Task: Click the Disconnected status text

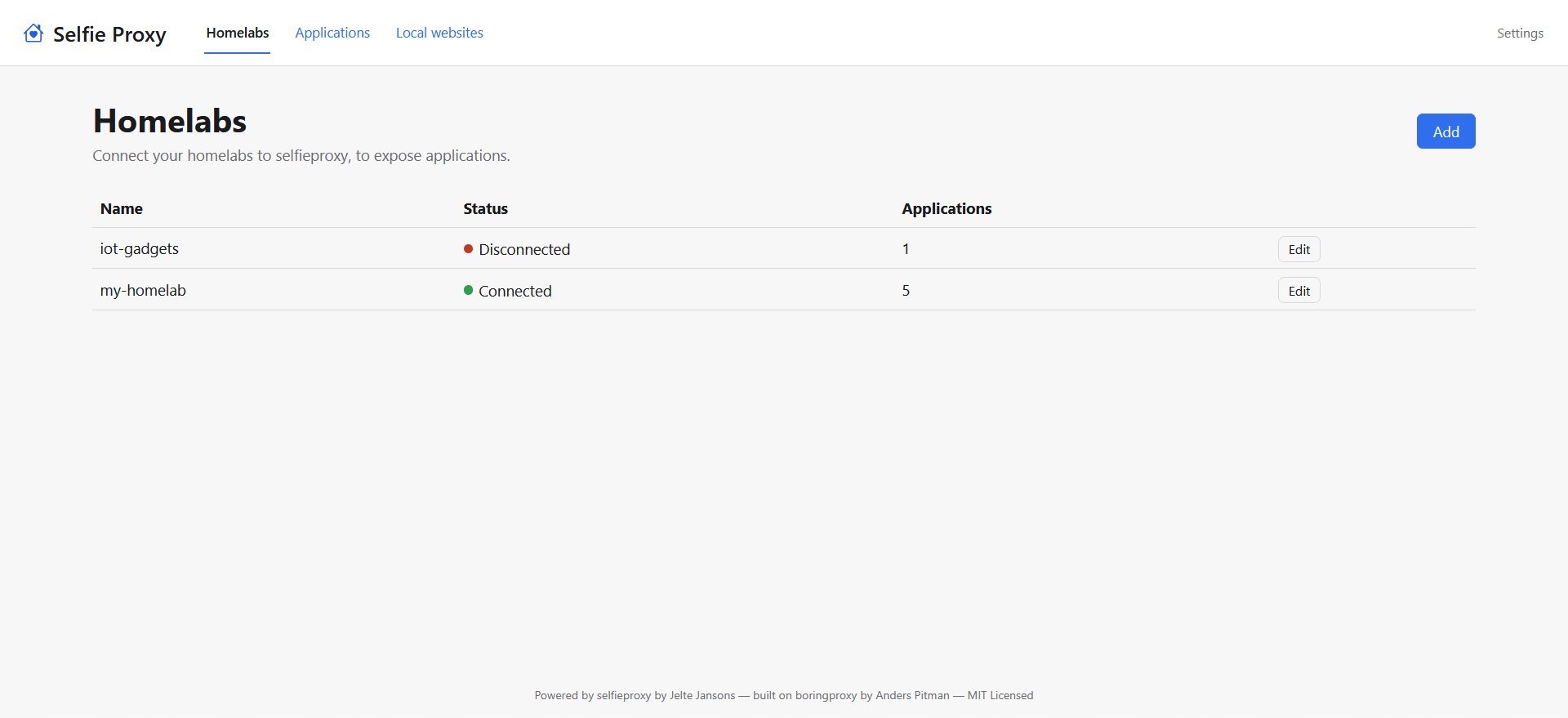Action: pyautogui.click(x=524, y=249)
